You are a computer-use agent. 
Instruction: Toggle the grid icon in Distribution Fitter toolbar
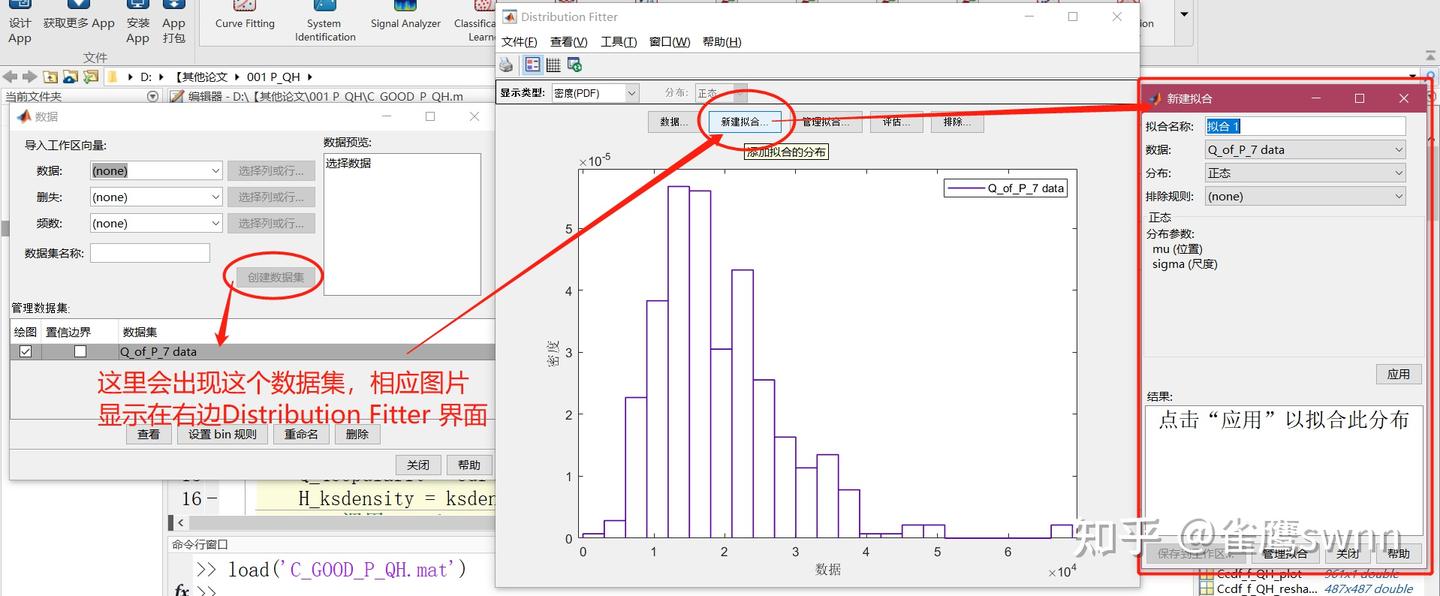(553, 65)
